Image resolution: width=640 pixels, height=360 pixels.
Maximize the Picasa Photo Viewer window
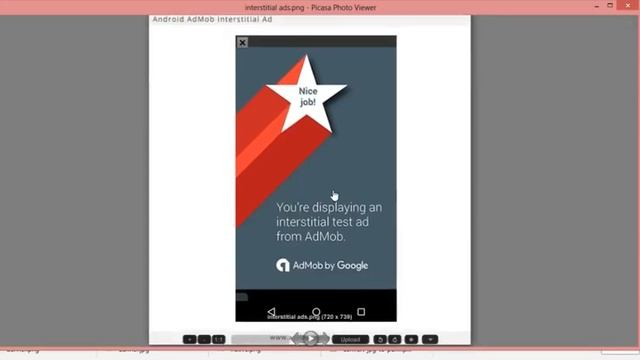pyautogui.click(x=610, y=5)
